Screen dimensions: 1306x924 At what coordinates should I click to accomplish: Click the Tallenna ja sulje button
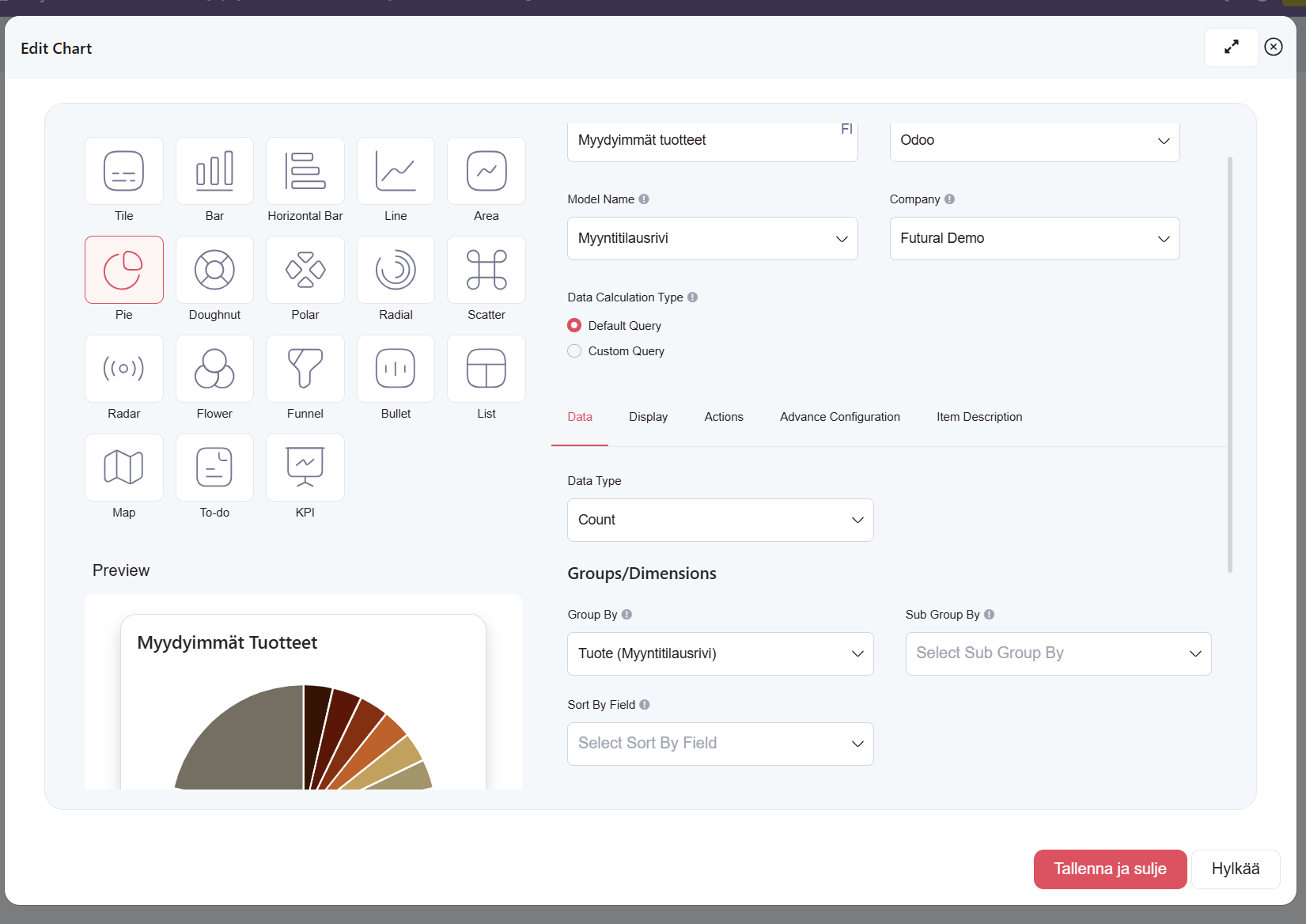[1109, 869]
